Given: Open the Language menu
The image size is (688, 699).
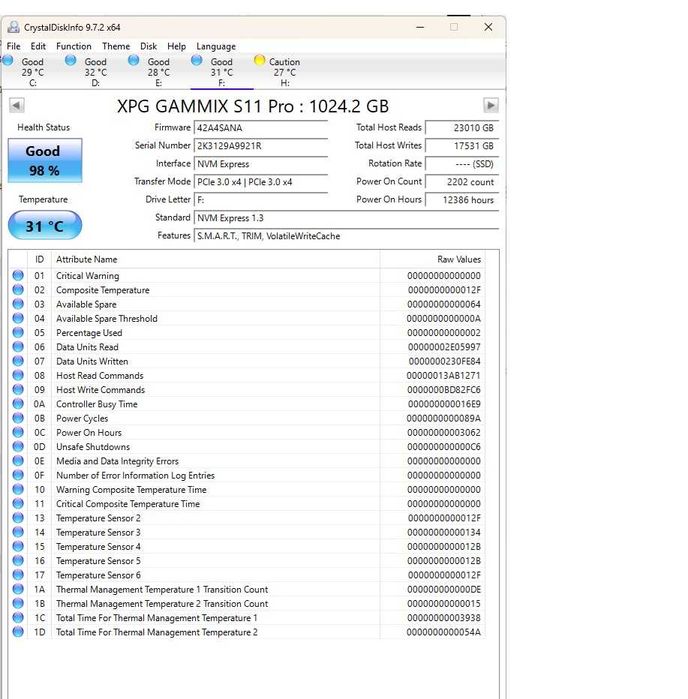Looking at the screenshot, I should coord(216,46).
